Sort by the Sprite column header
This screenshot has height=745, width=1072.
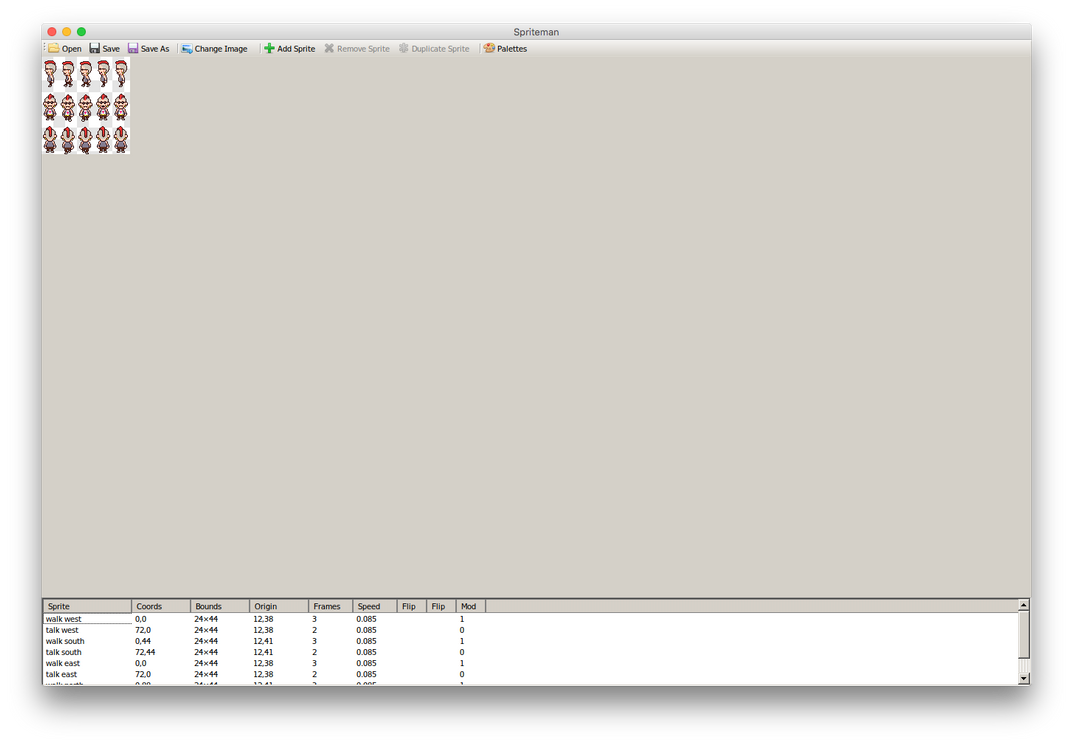(87, 606)
